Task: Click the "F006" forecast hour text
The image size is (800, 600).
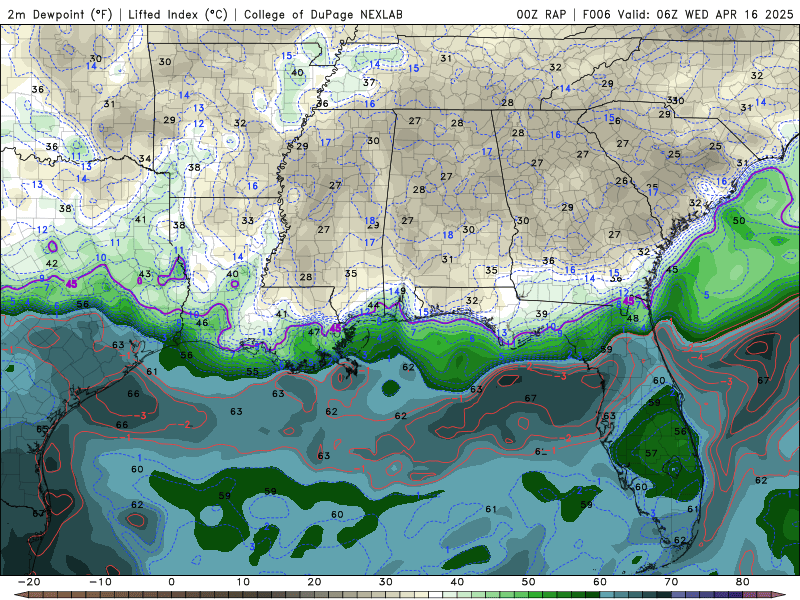Action: point(596,14)
